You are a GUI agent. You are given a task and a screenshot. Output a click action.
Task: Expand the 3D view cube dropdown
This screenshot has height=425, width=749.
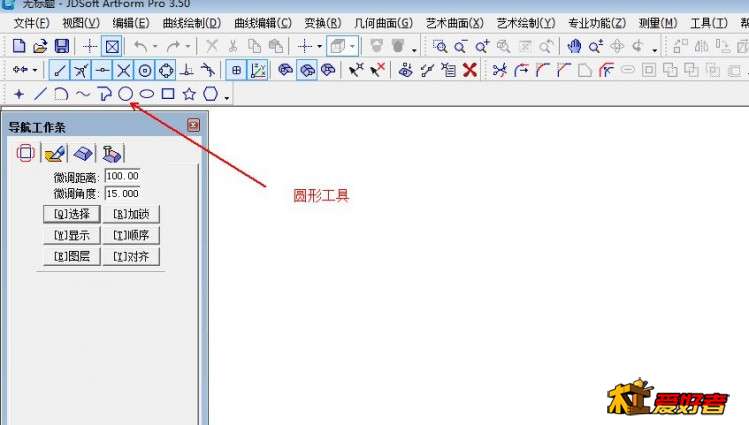(x=353, y=46)
